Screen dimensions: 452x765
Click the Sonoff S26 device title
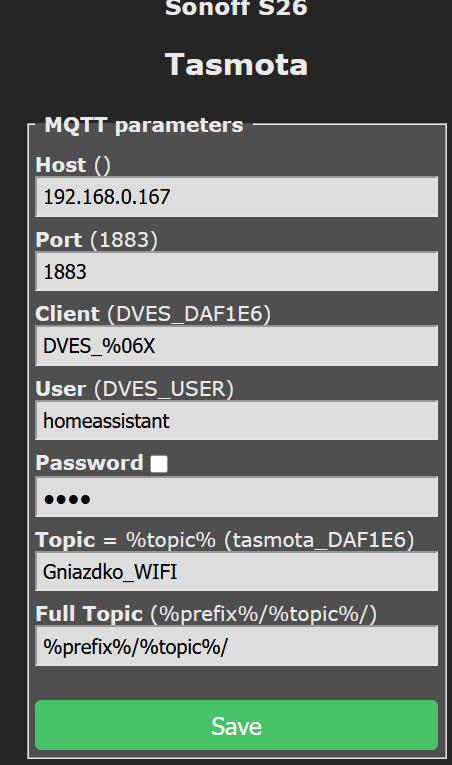(236, 8)
